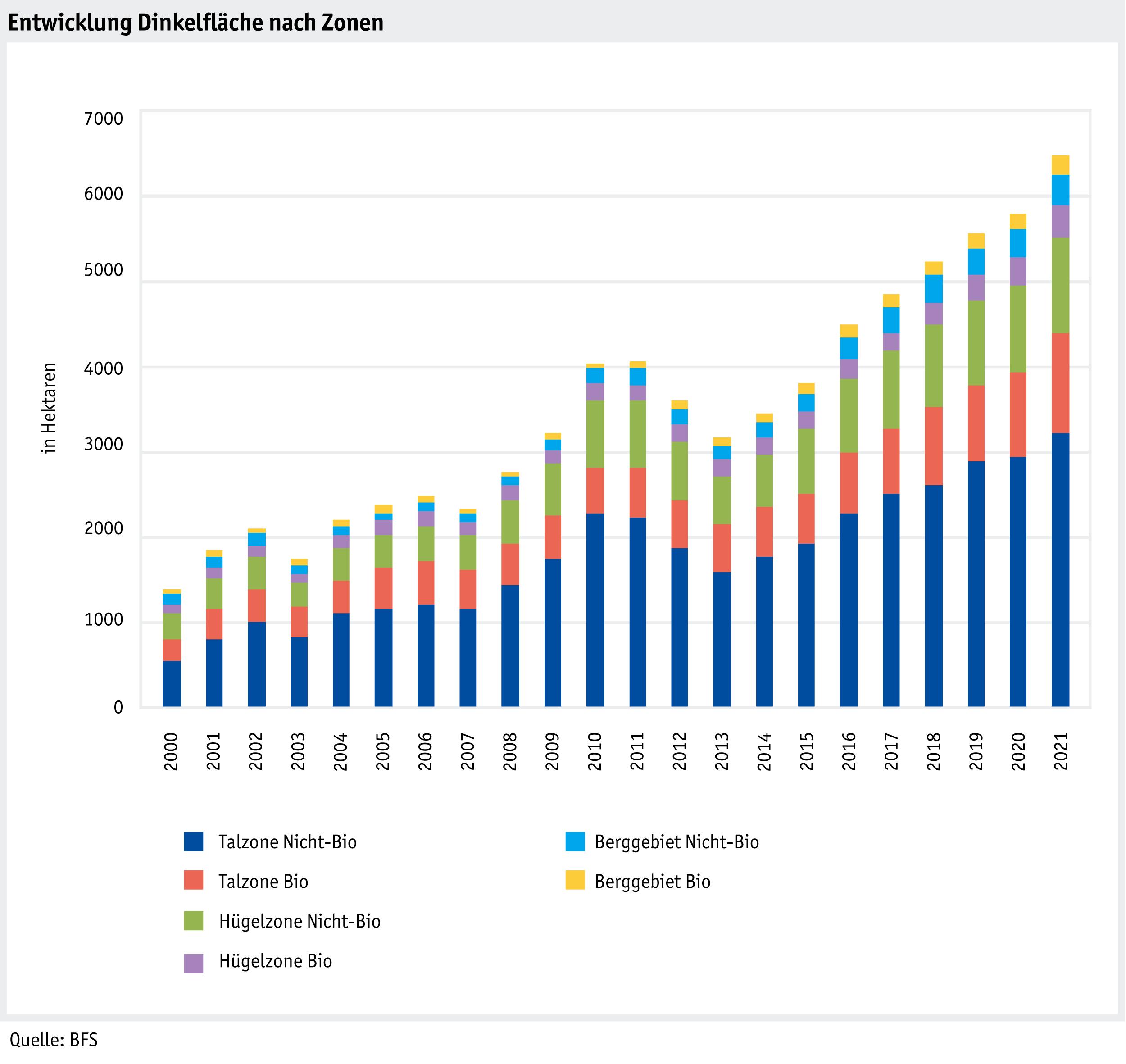The height and width of the screenshot is (1064, 1126).
Task: Click the Quelle: BFS source text
Action: [x=54, y=1040]
